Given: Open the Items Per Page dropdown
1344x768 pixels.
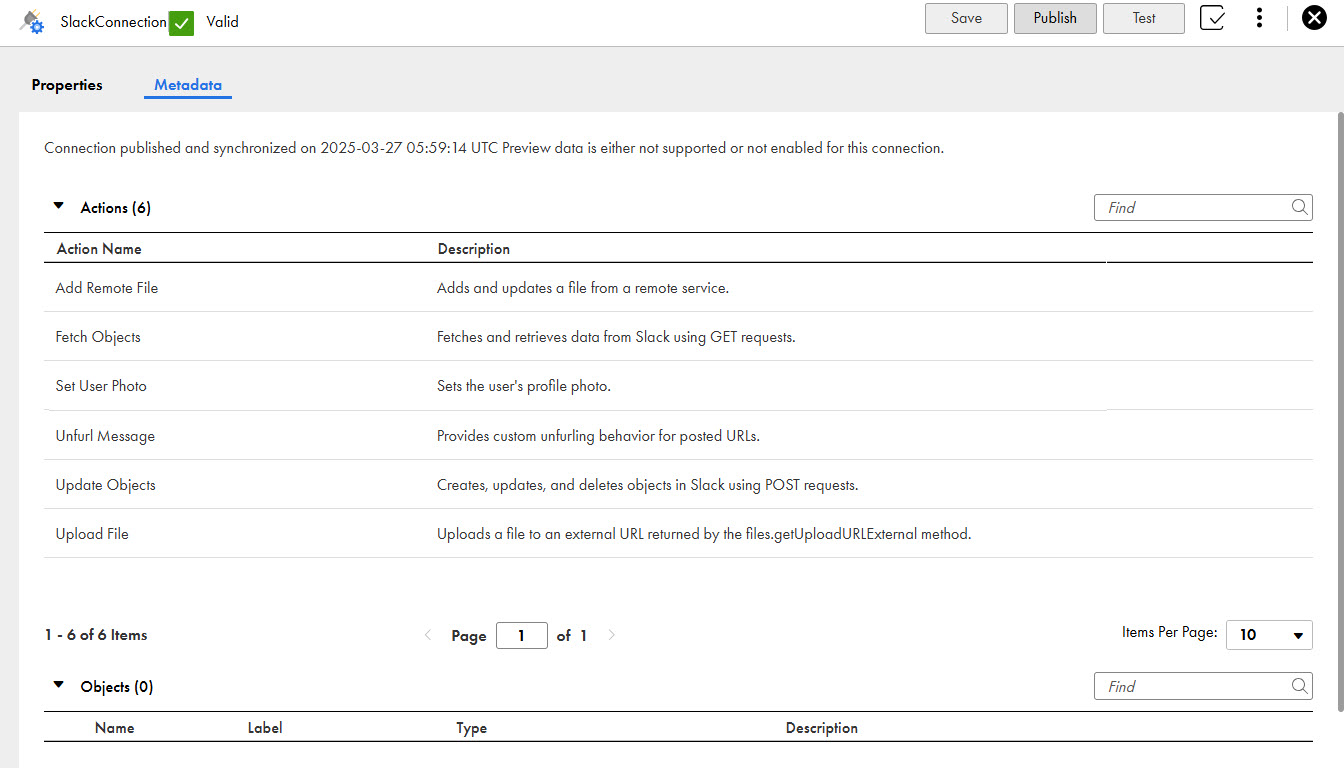Looking at the screenshot, I should (1269, 635).
